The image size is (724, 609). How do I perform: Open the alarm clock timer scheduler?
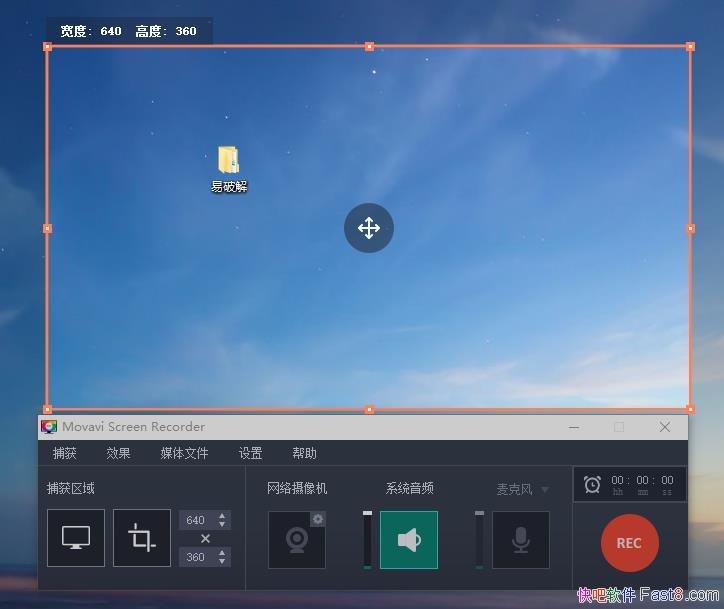point(592,485)
